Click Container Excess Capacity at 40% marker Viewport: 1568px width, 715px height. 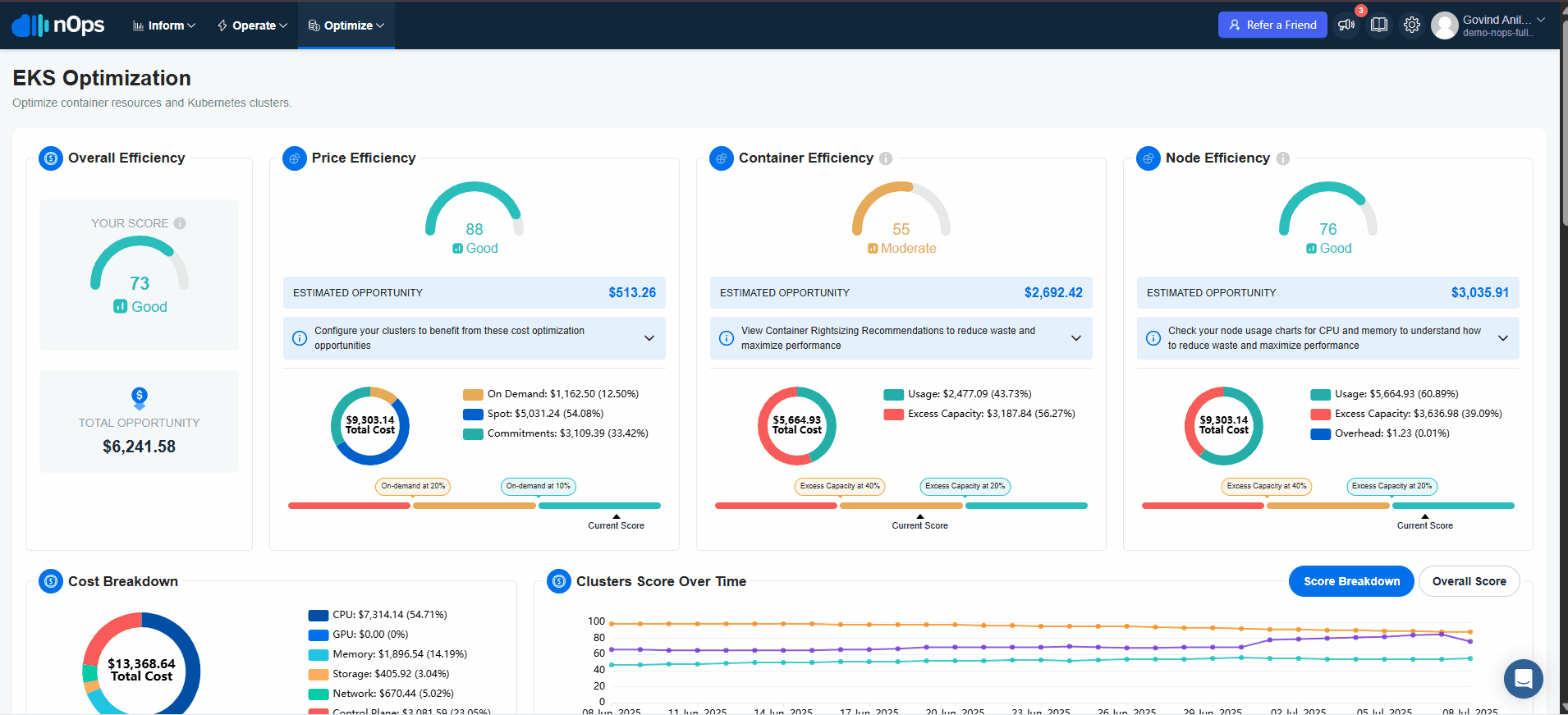tap(840, 486)
